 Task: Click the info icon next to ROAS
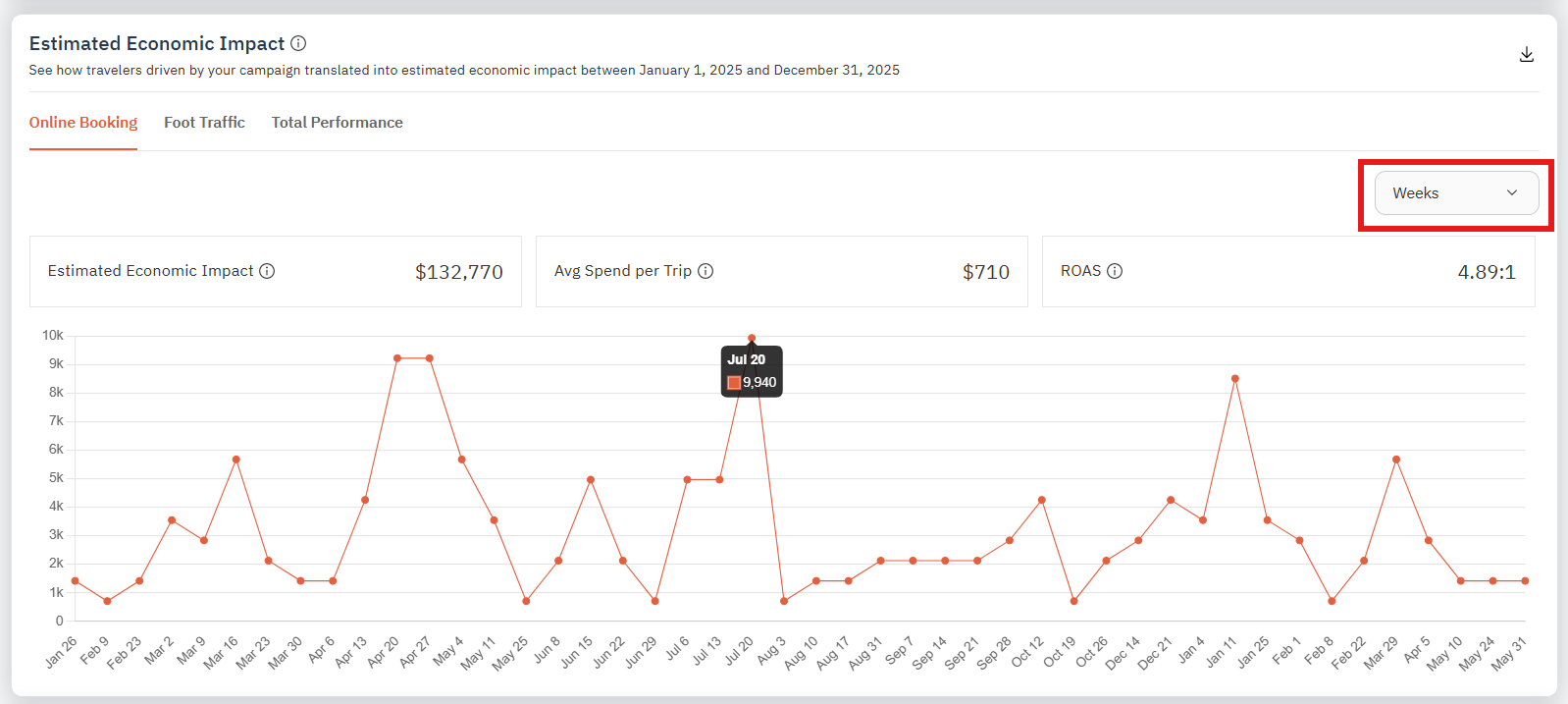pyautogui.click(x=1115, y=271)
